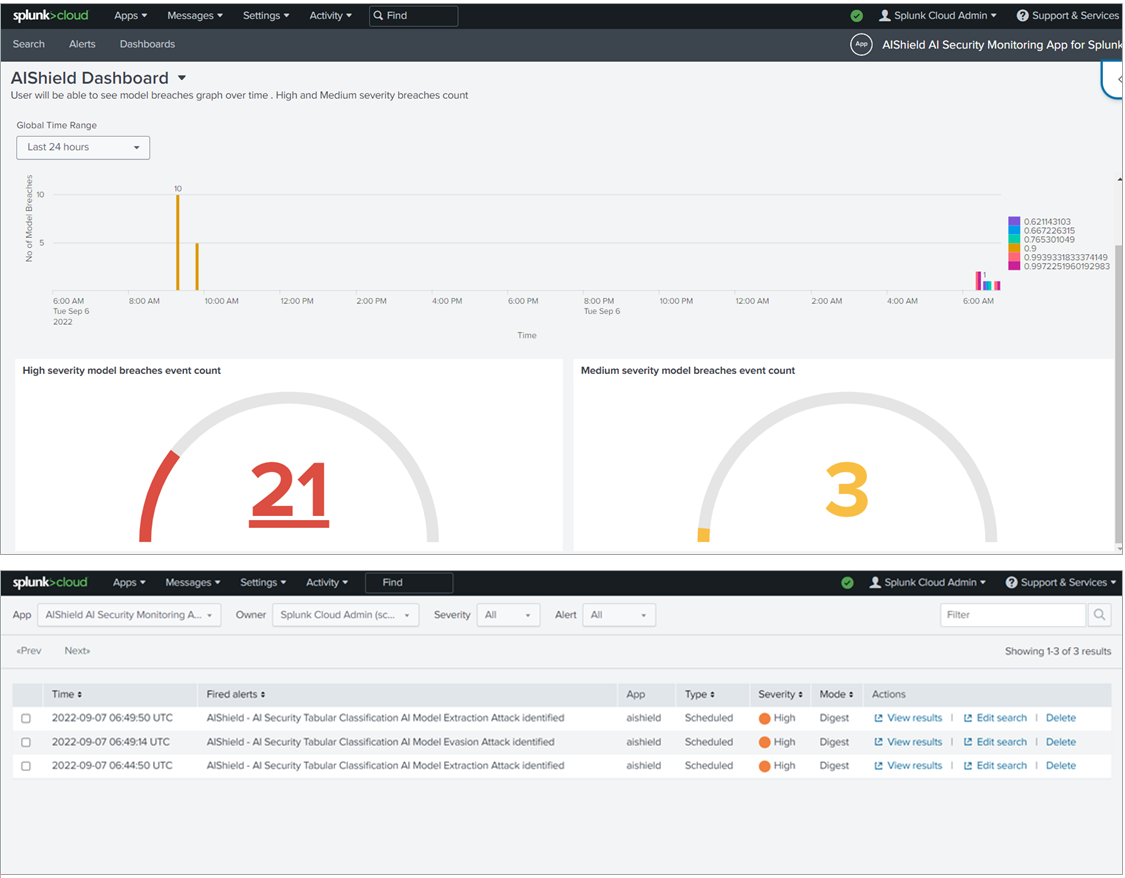This screenshot has height=878, width=1125.
Task: Click View results for 06:49:14 Evasion alert
Action: (908, 742)
